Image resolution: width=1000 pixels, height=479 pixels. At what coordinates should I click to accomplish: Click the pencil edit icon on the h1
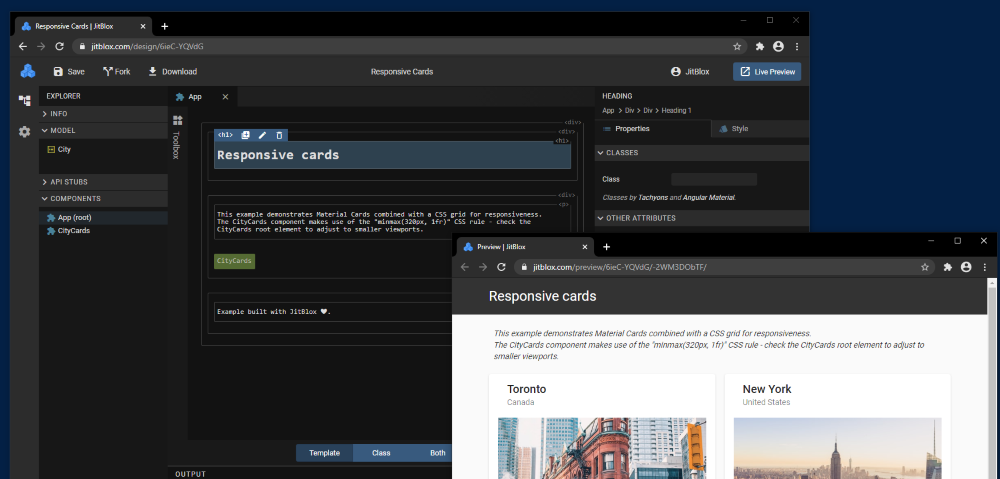tap(262, 135)
